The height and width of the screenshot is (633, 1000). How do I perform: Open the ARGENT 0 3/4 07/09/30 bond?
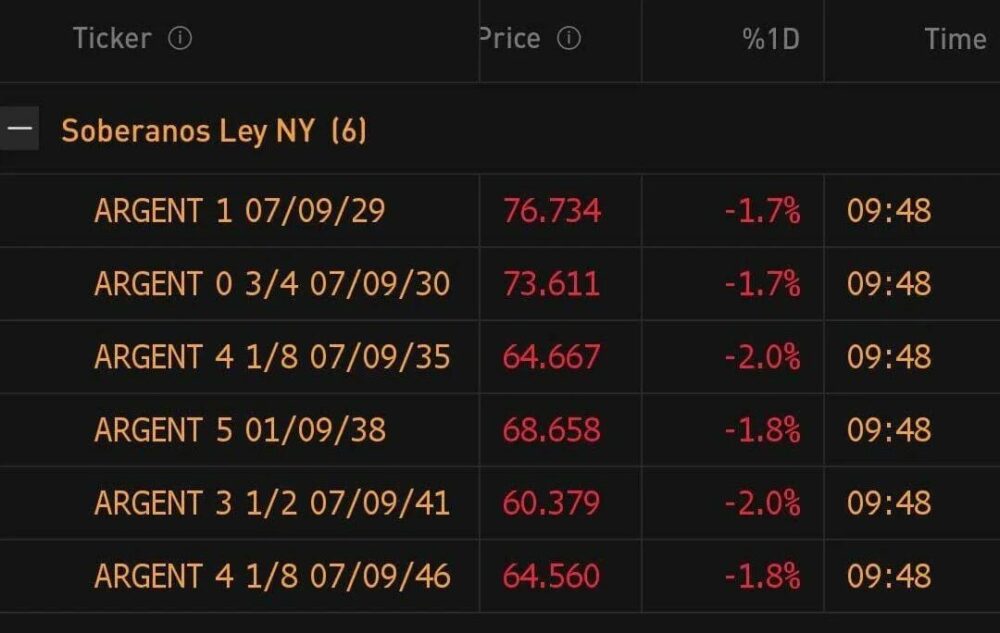click(x=271, y=284)
